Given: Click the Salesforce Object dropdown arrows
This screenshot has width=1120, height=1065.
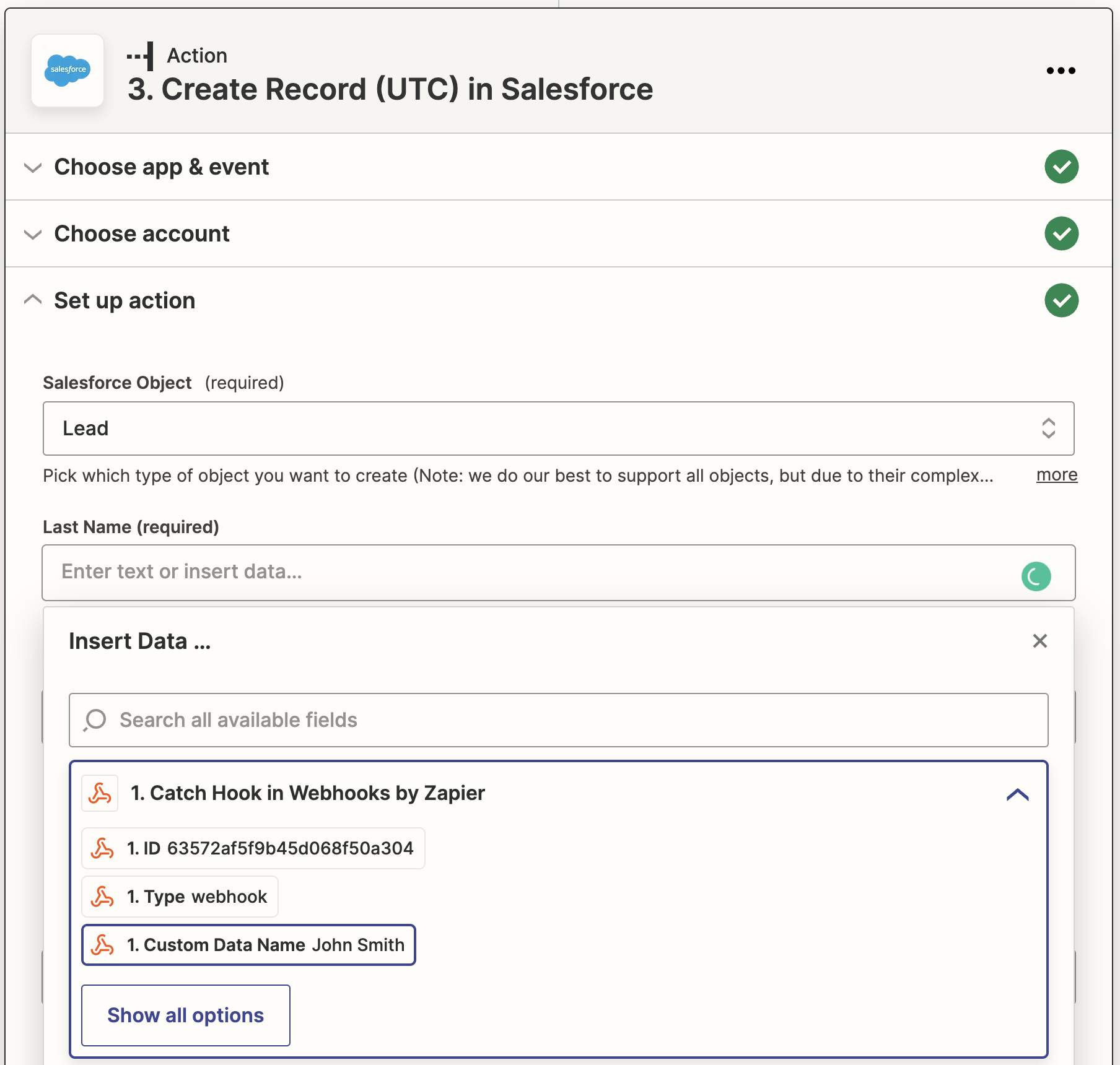Looking at the screenshot, I should pos(1048,428).
